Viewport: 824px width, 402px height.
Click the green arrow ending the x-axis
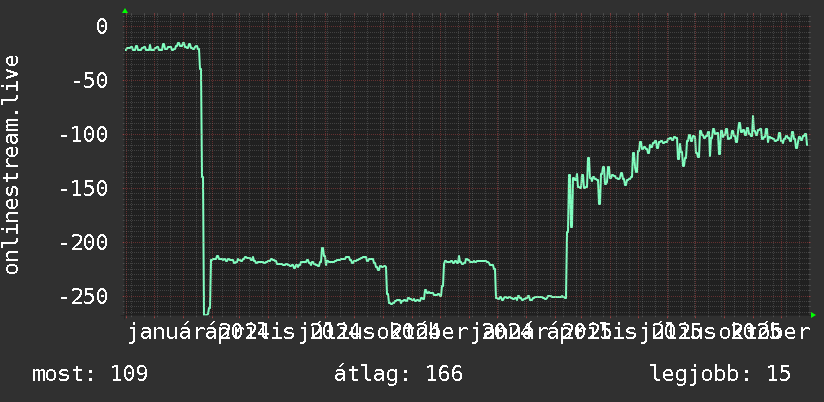click(813, 315)
